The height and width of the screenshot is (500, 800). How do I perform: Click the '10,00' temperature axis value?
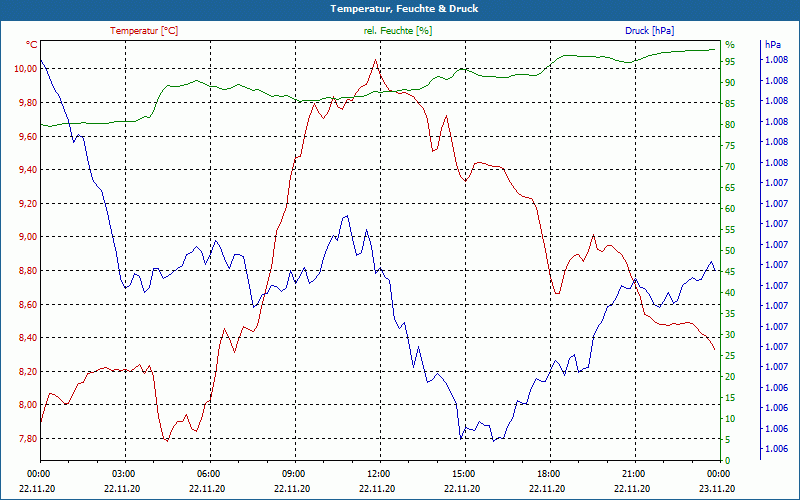[26, 69]
